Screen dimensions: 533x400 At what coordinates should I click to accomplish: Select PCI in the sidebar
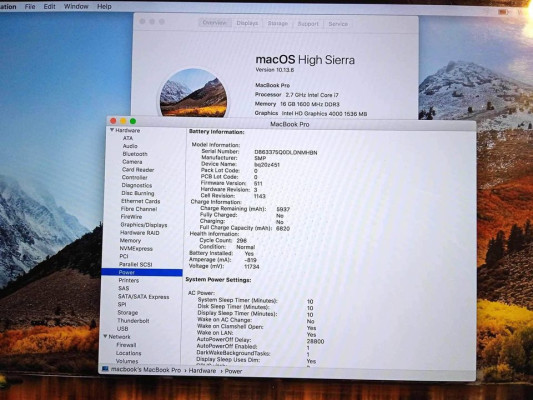(124, 256)
